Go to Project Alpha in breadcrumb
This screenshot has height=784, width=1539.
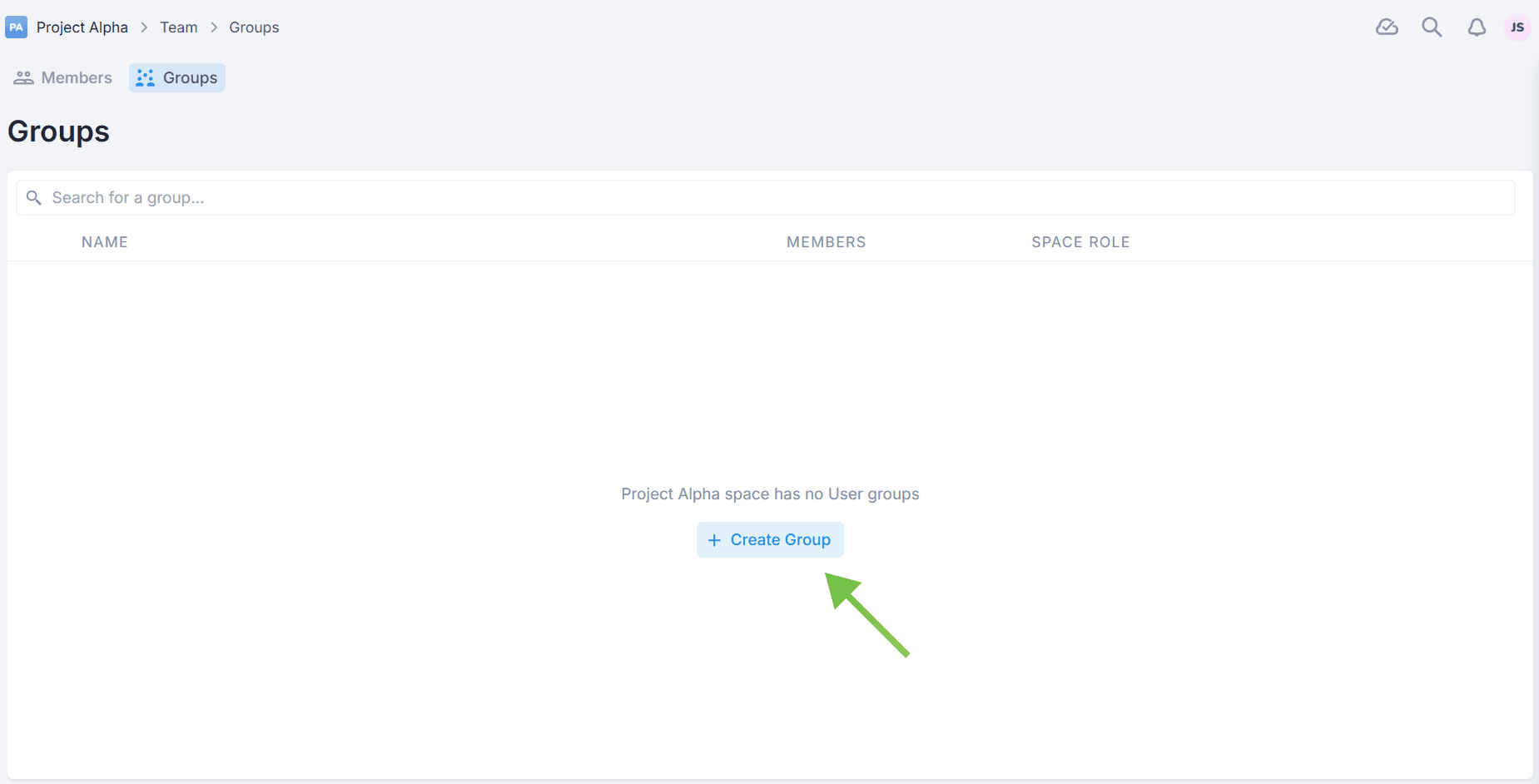(82, 27)
